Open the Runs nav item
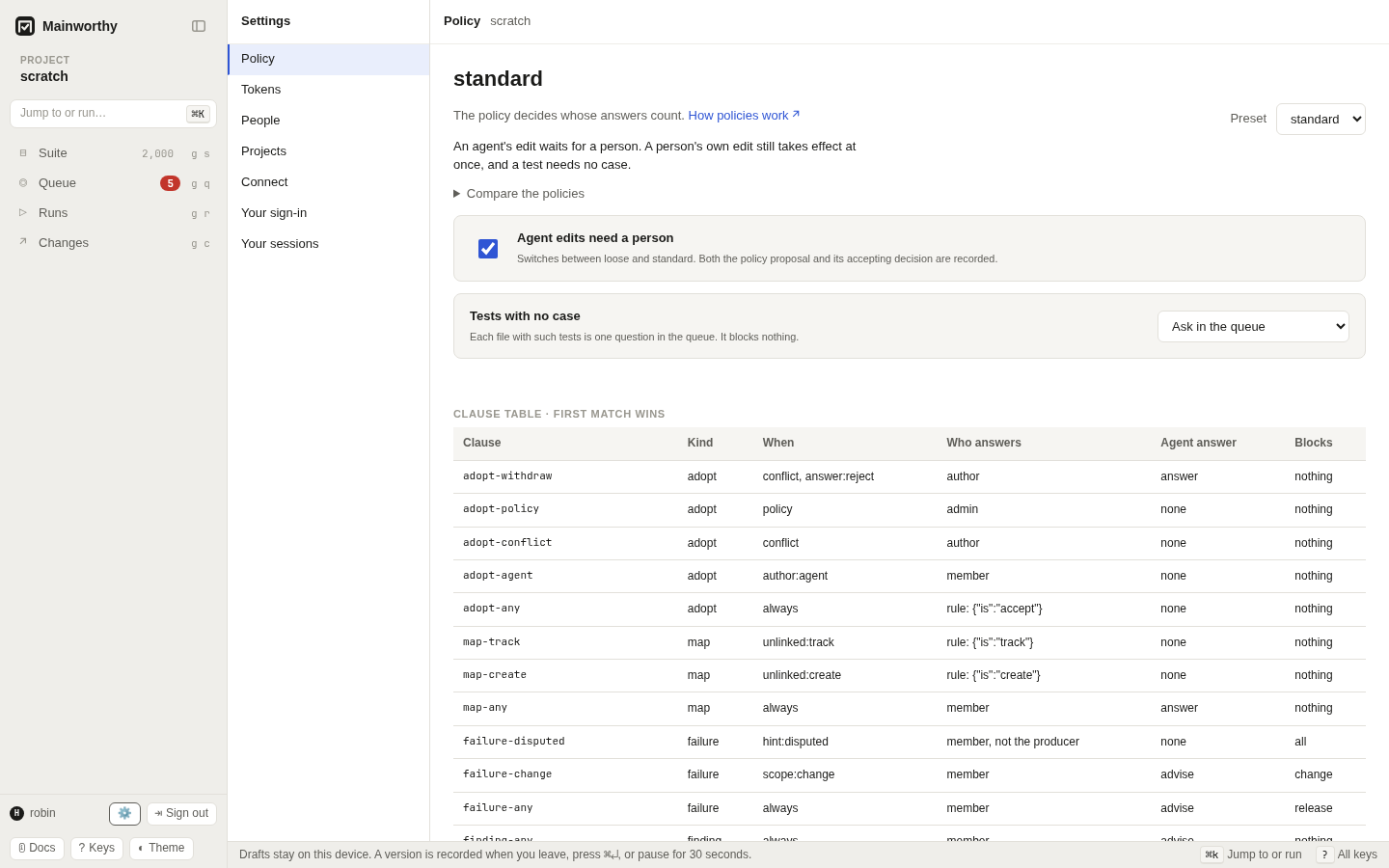Image resolution: width=1389 pixels, height=868 pixels. point(113,213)
